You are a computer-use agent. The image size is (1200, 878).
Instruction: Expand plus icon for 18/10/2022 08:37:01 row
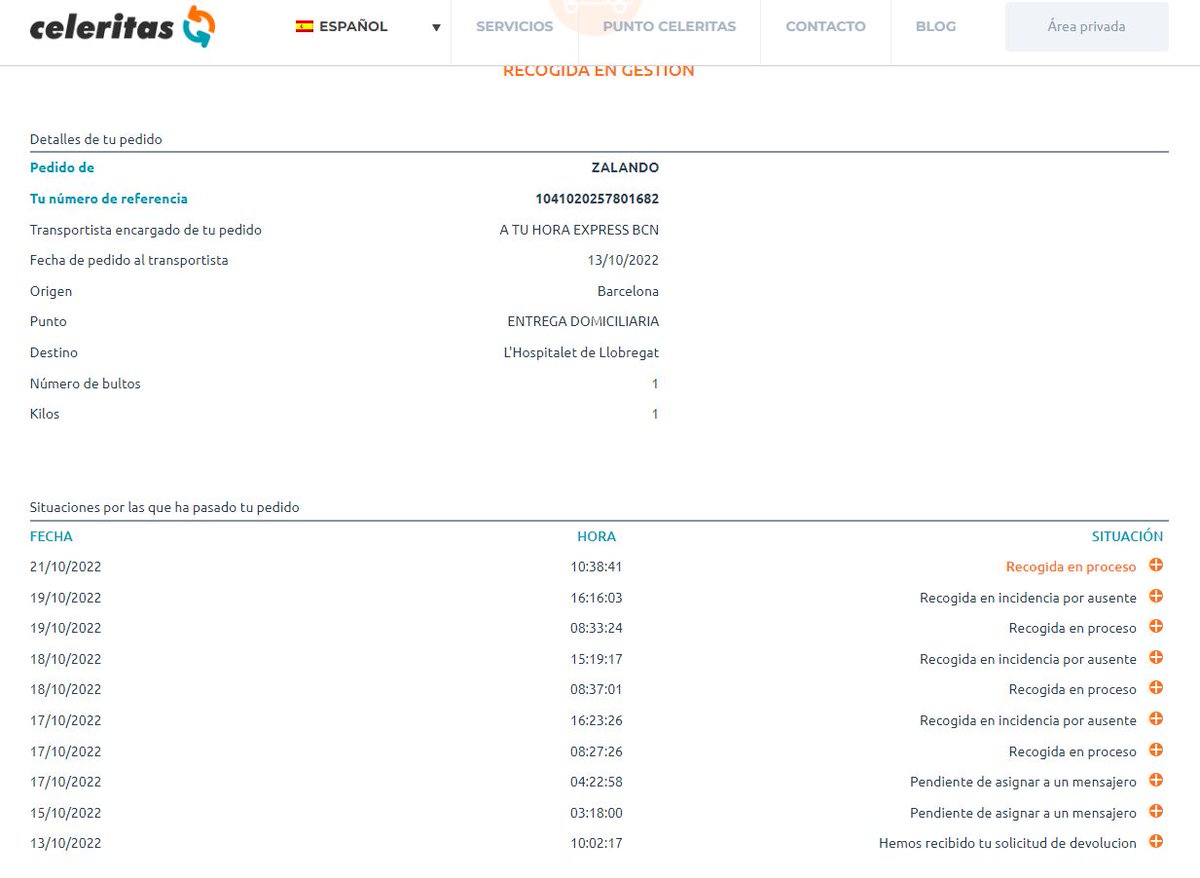(1156, 688)
